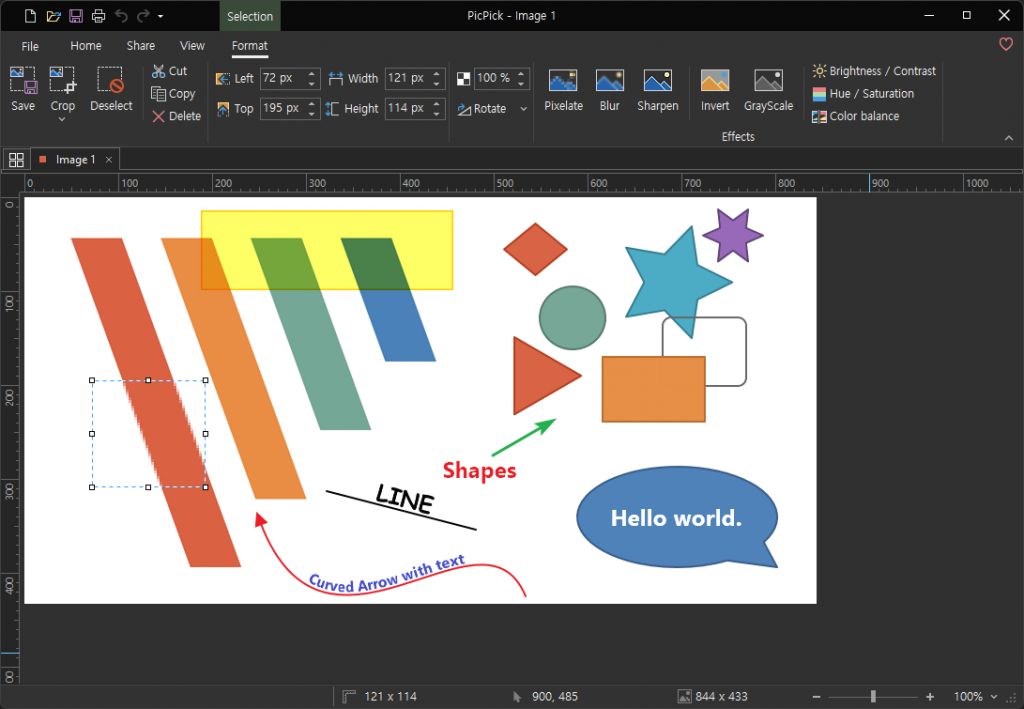Expand the Crop dropdown arrow
Viewport: 1024px width, 709px height.
[x=62, y=120]
